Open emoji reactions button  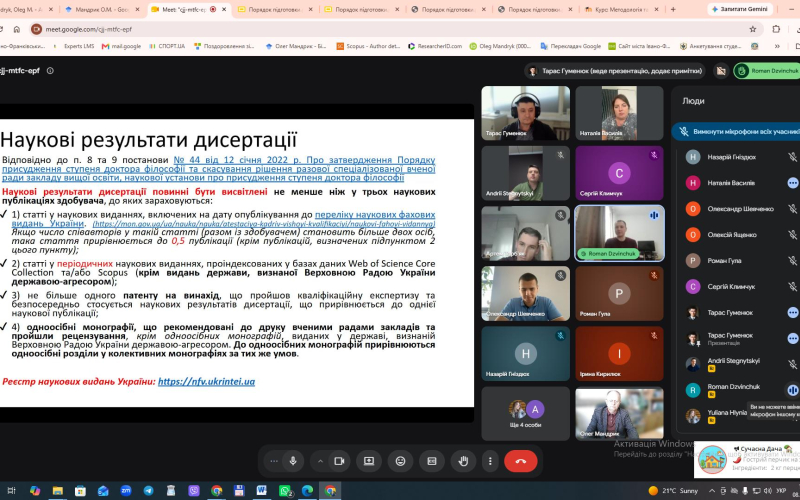pyautogui.click(x=401, y=461)
